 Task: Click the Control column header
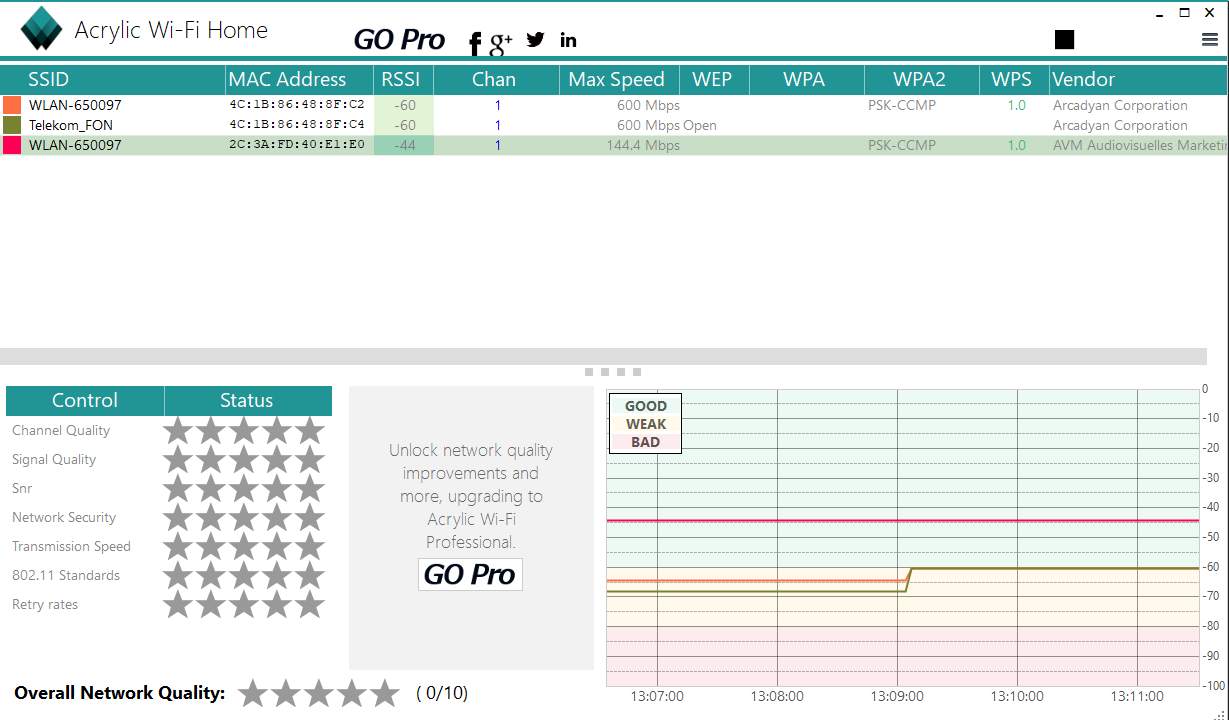tap(85, 401)
